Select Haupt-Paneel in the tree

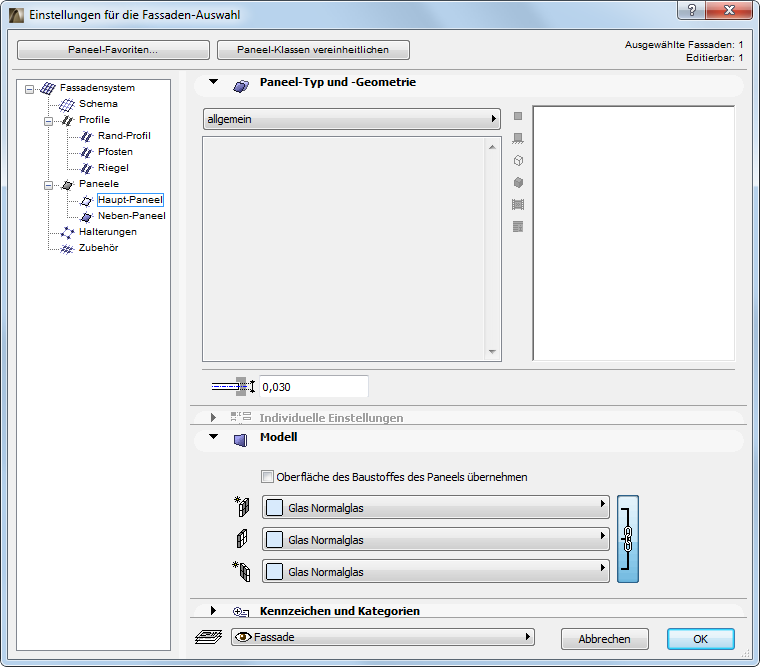130,200
